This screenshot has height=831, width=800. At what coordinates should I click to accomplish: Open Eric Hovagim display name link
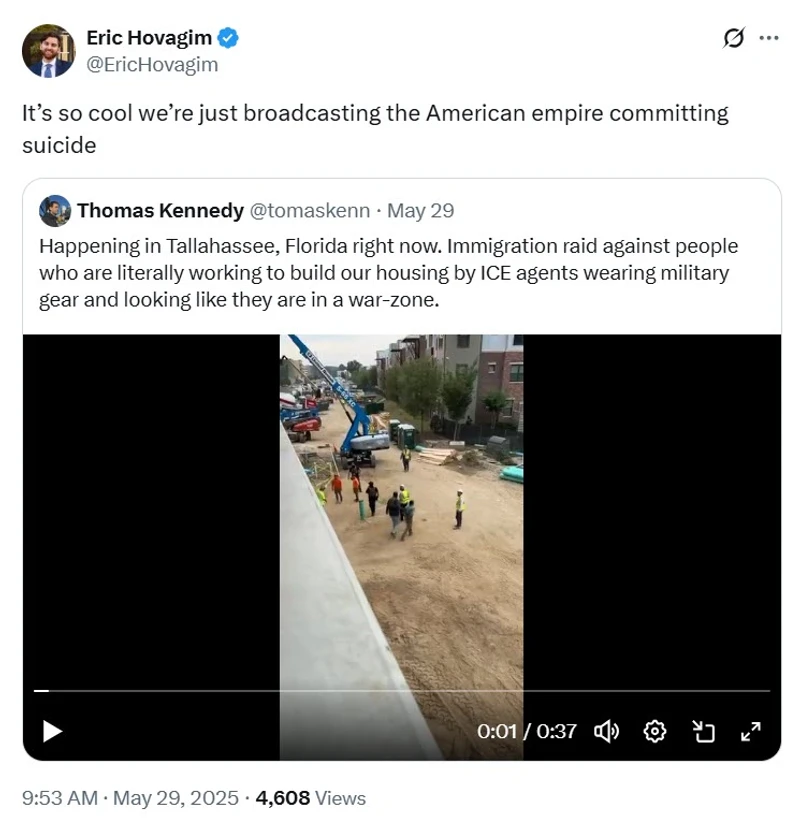(x=148, y=39)
